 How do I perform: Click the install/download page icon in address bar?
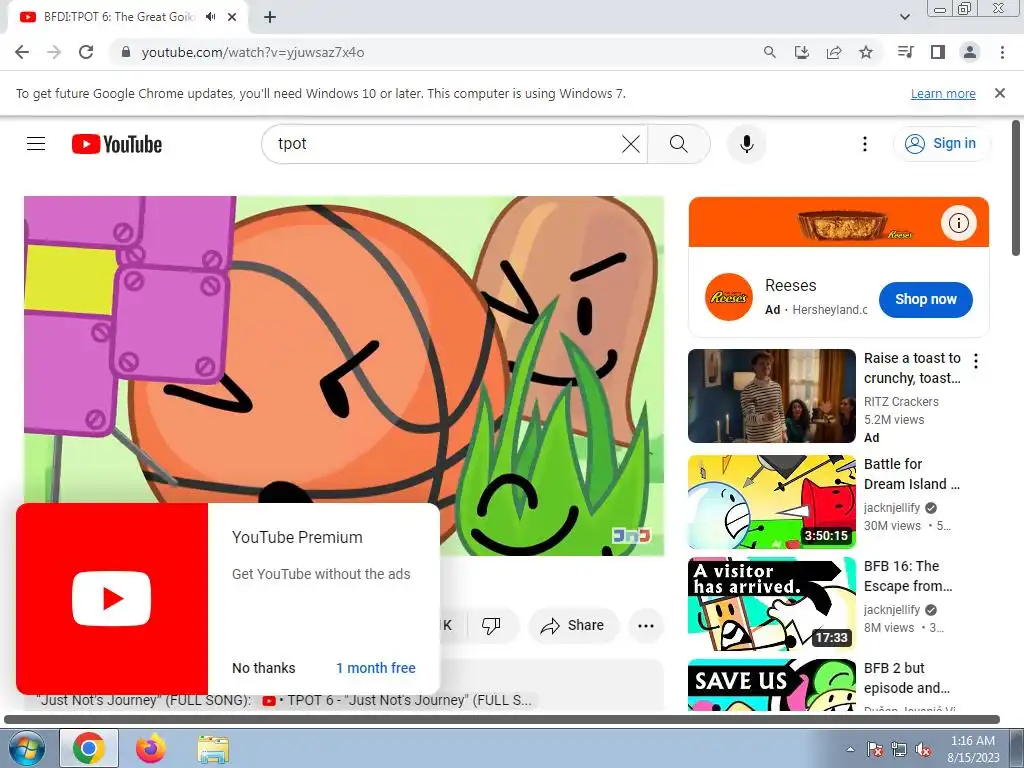(x=802, y=52)
